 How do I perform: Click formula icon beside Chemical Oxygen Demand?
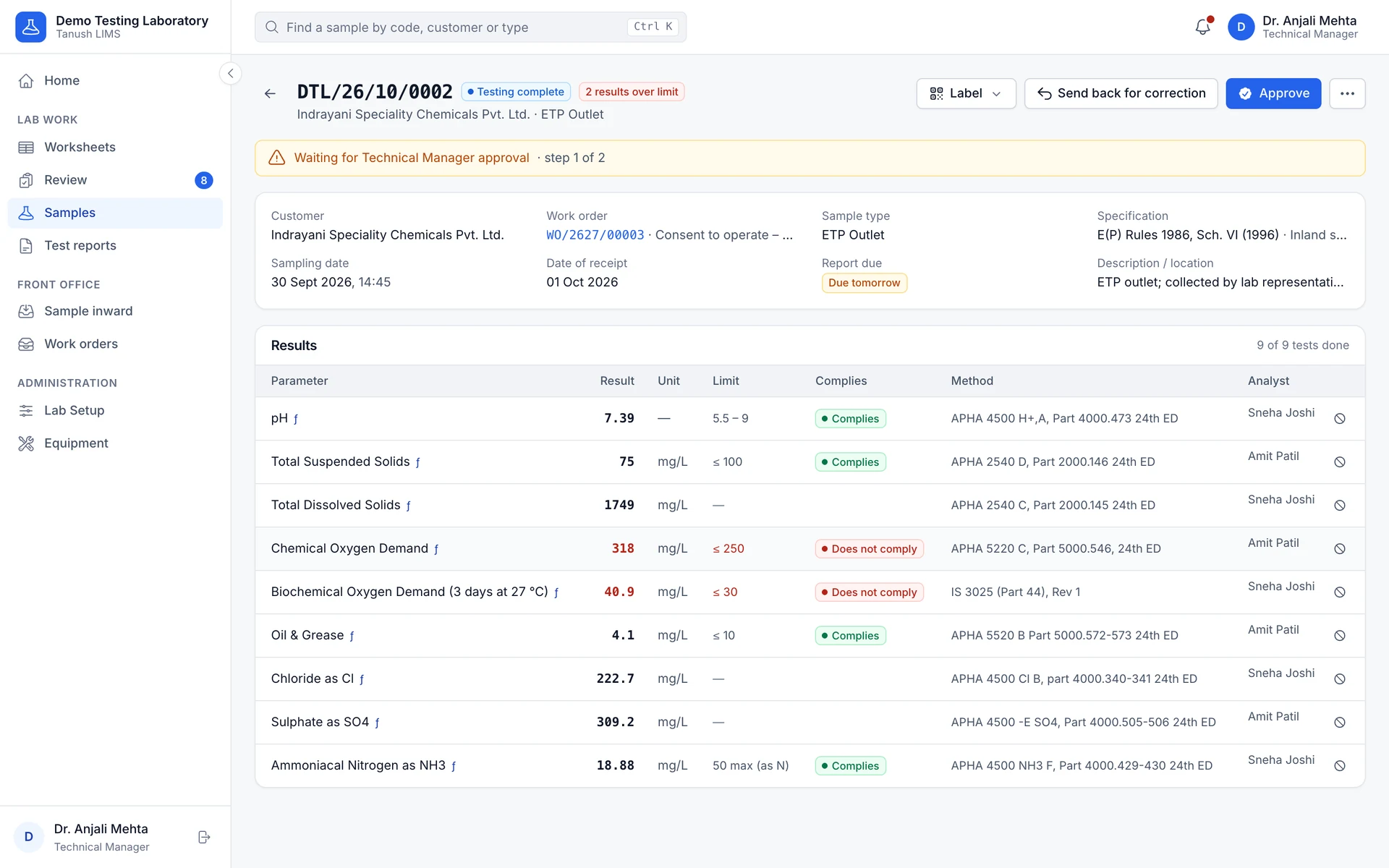tap(436, 549)
